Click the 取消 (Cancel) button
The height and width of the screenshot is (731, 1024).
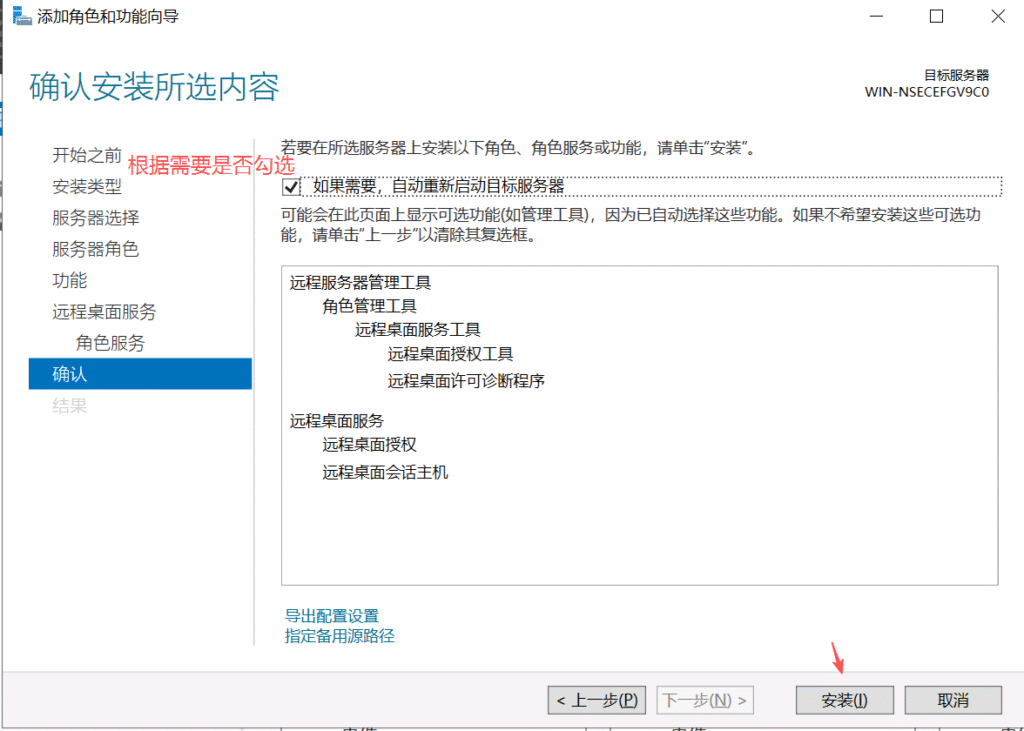coord(952,700)
